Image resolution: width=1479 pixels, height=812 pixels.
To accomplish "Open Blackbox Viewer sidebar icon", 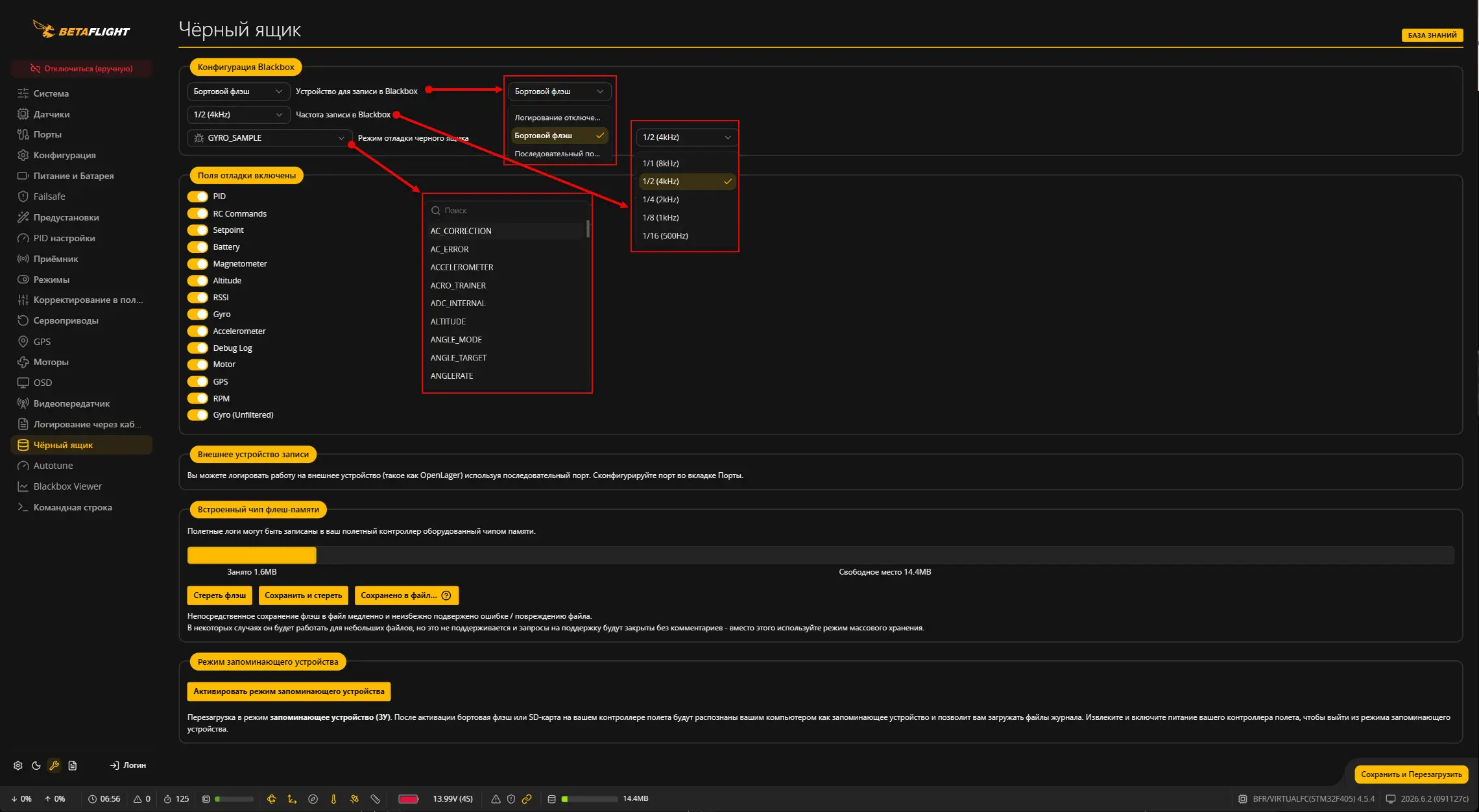I will coord(23,486).
